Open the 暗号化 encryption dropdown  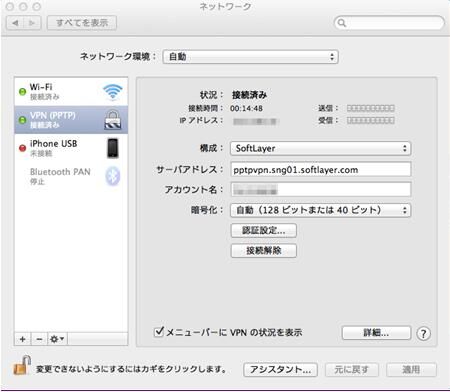click(x=320, y=210)
